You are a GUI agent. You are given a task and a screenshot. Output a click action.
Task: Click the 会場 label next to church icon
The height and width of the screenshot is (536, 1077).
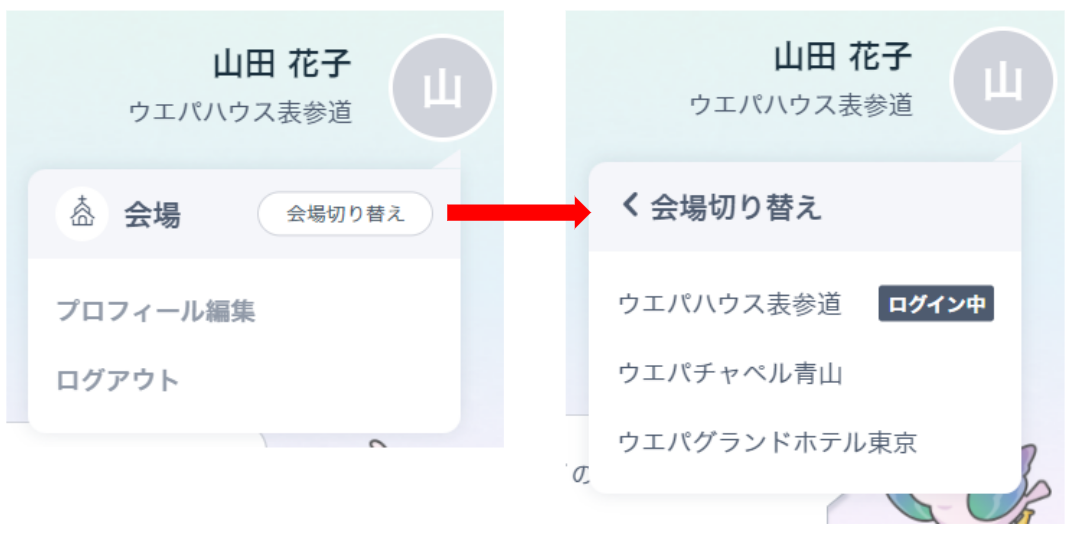pyautogui.click(x=152, y=215)
